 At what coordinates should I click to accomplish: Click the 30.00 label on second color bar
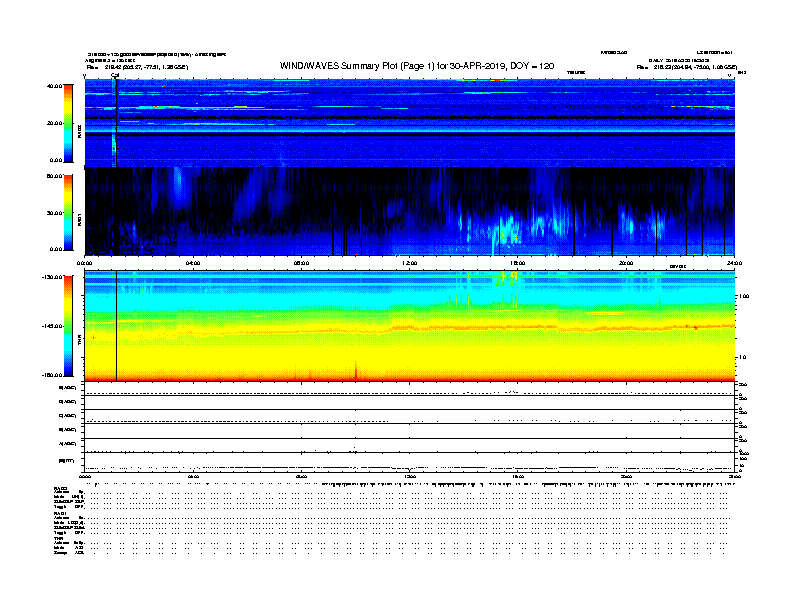click(x=55, y=213)
